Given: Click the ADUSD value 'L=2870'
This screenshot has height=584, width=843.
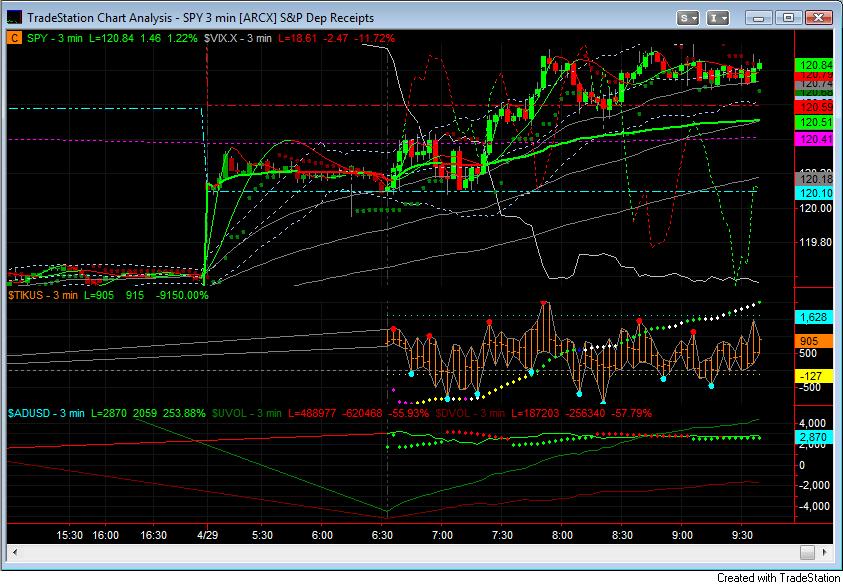Looking at the screenshot, I should coord(109,414).
